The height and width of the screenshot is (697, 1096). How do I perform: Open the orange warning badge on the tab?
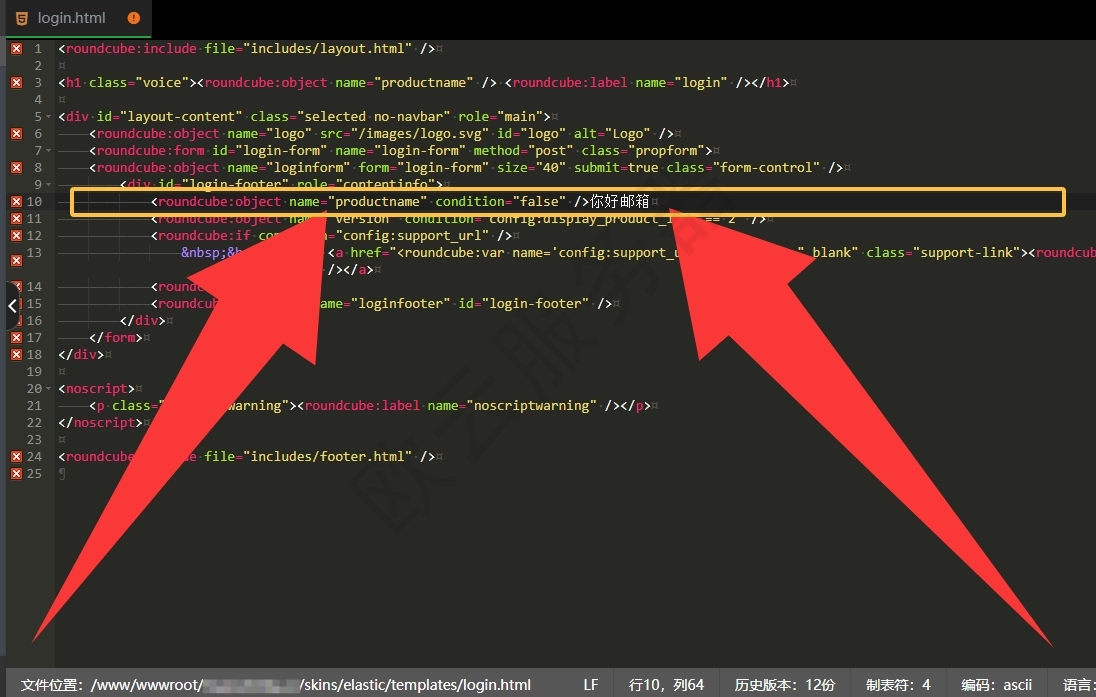click(x=133, y=18)
